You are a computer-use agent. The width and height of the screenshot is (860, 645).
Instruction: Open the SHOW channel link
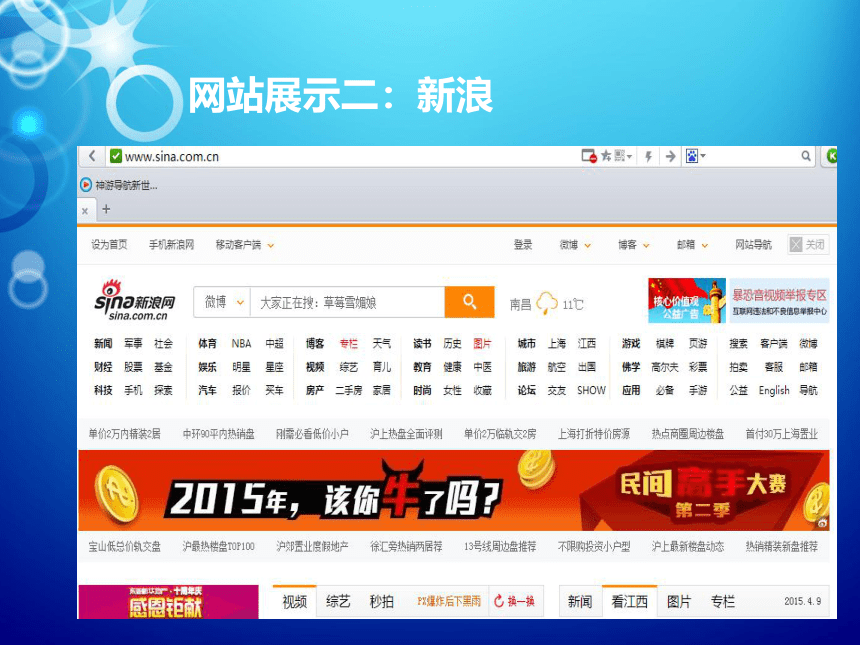[x=591, y=390]
